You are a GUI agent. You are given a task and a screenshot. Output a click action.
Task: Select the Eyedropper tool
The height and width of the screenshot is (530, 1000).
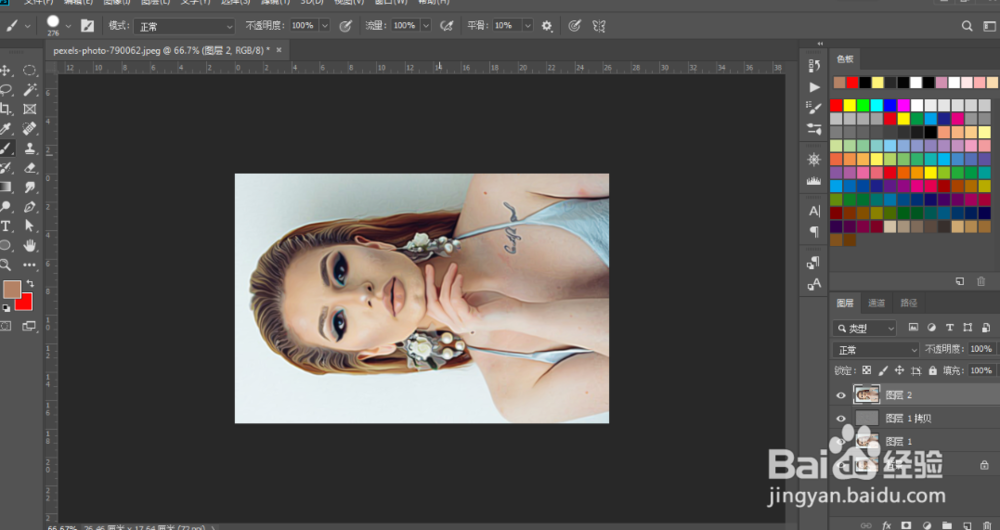pos(5,129)
